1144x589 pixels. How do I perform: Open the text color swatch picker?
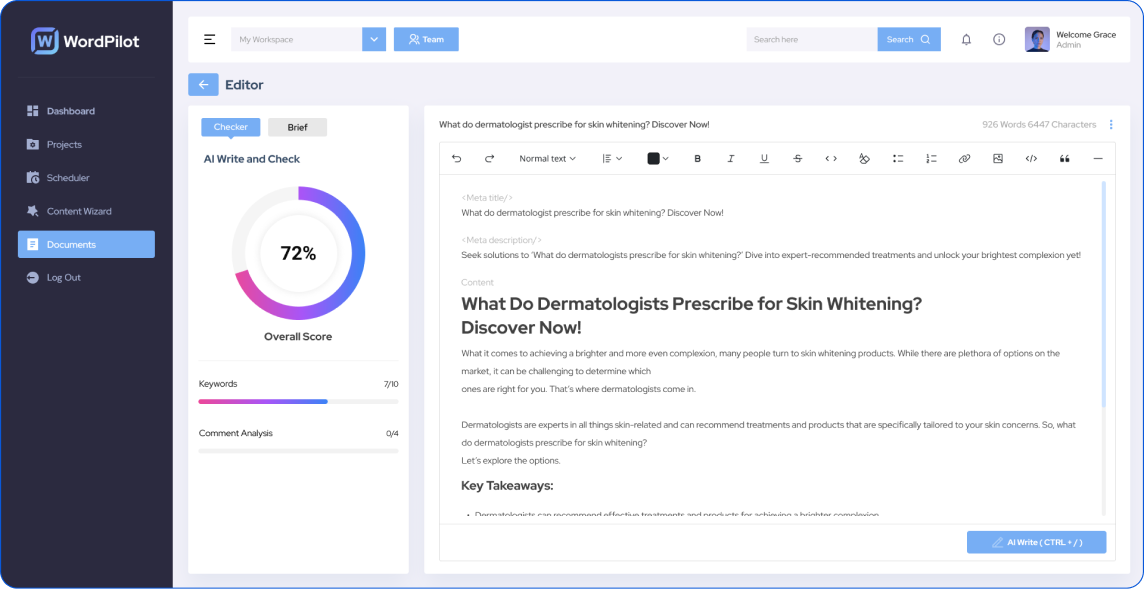pos(655,157)
